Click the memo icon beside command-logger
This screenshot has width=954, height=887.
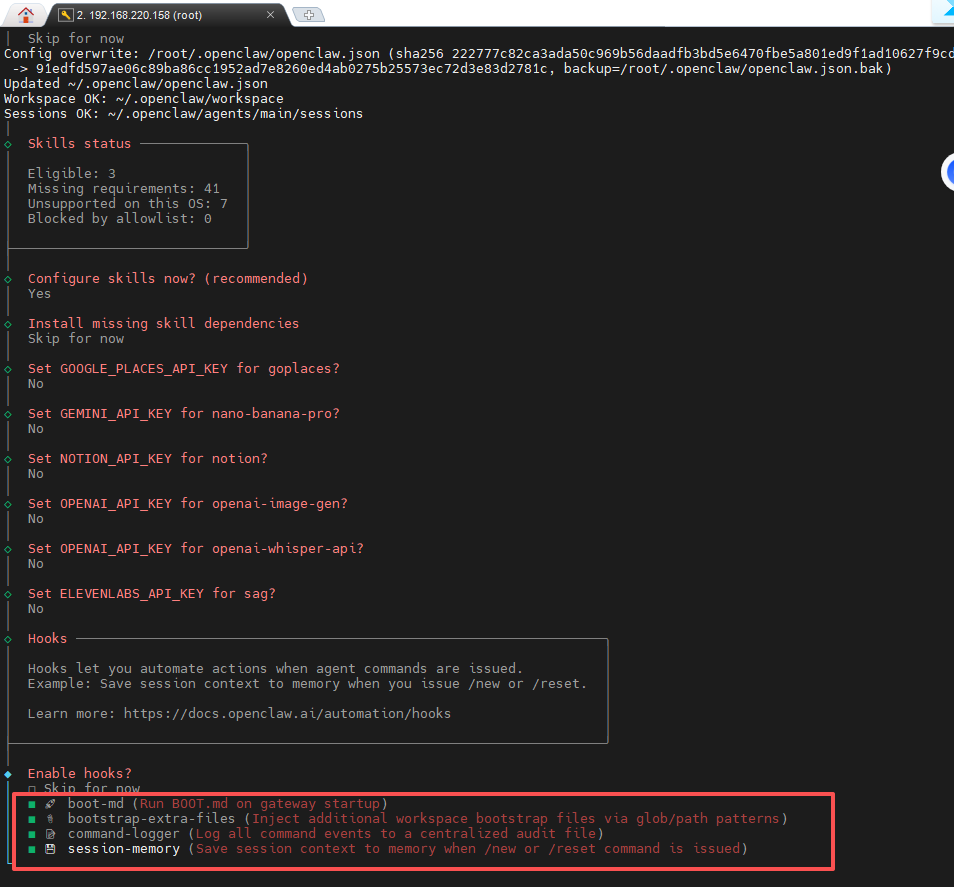(50, 834)
